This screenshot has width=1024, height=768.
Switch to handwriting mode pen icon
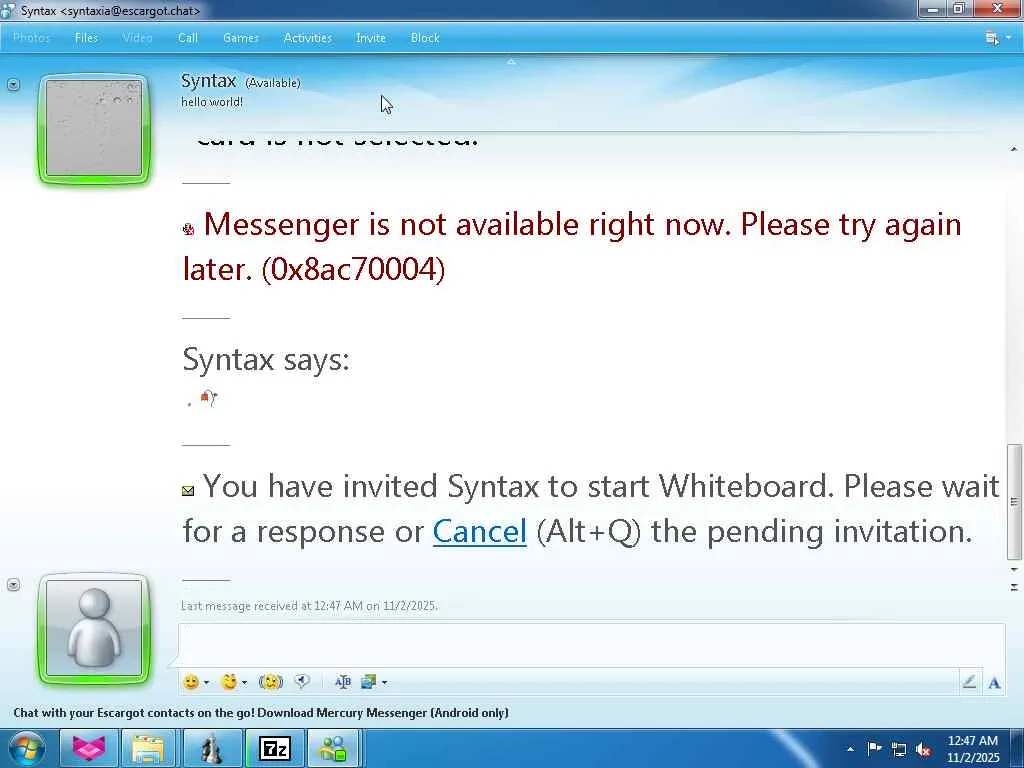(969, 682)
